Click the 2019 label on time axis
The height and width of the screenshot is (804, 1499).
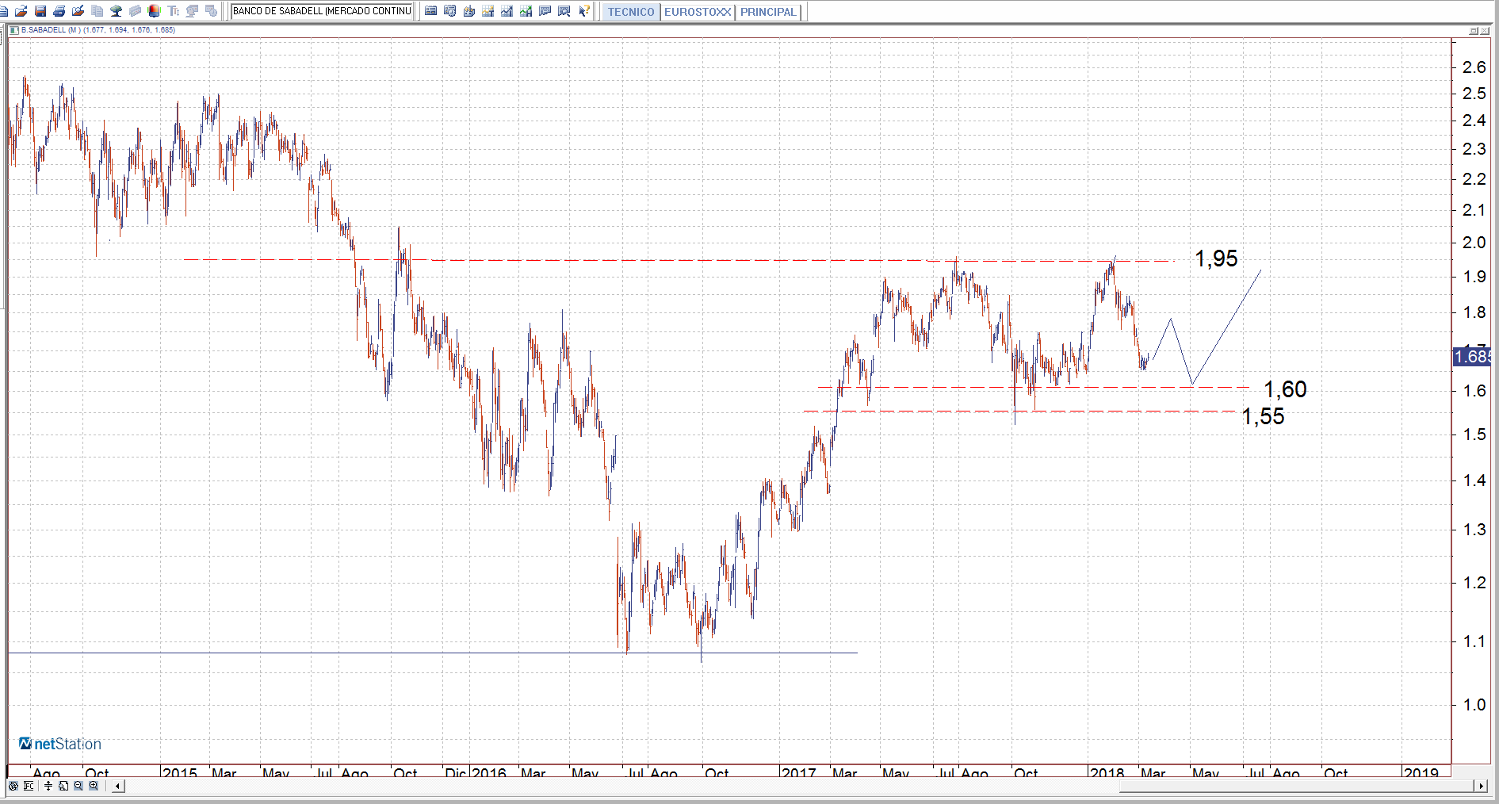(1420, 774)
